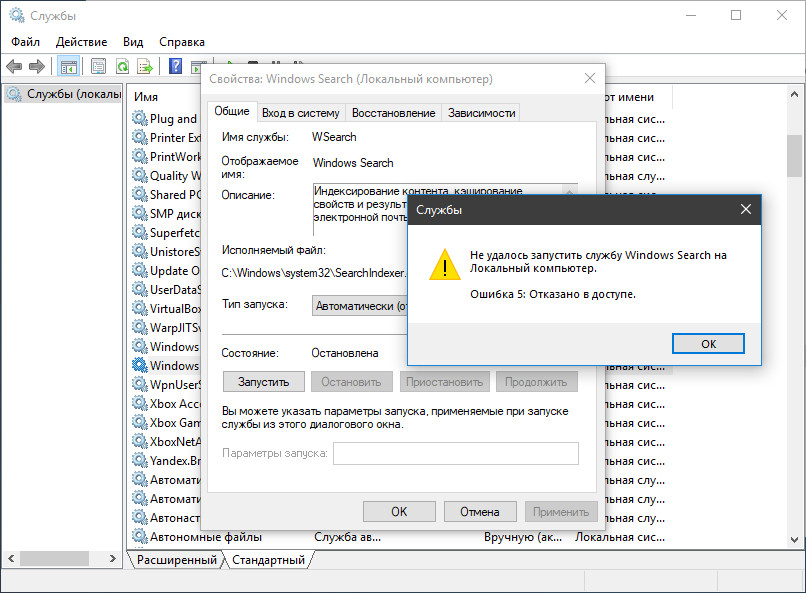Click the Остановлена status text
806x593 pixels.
point(345,353)
